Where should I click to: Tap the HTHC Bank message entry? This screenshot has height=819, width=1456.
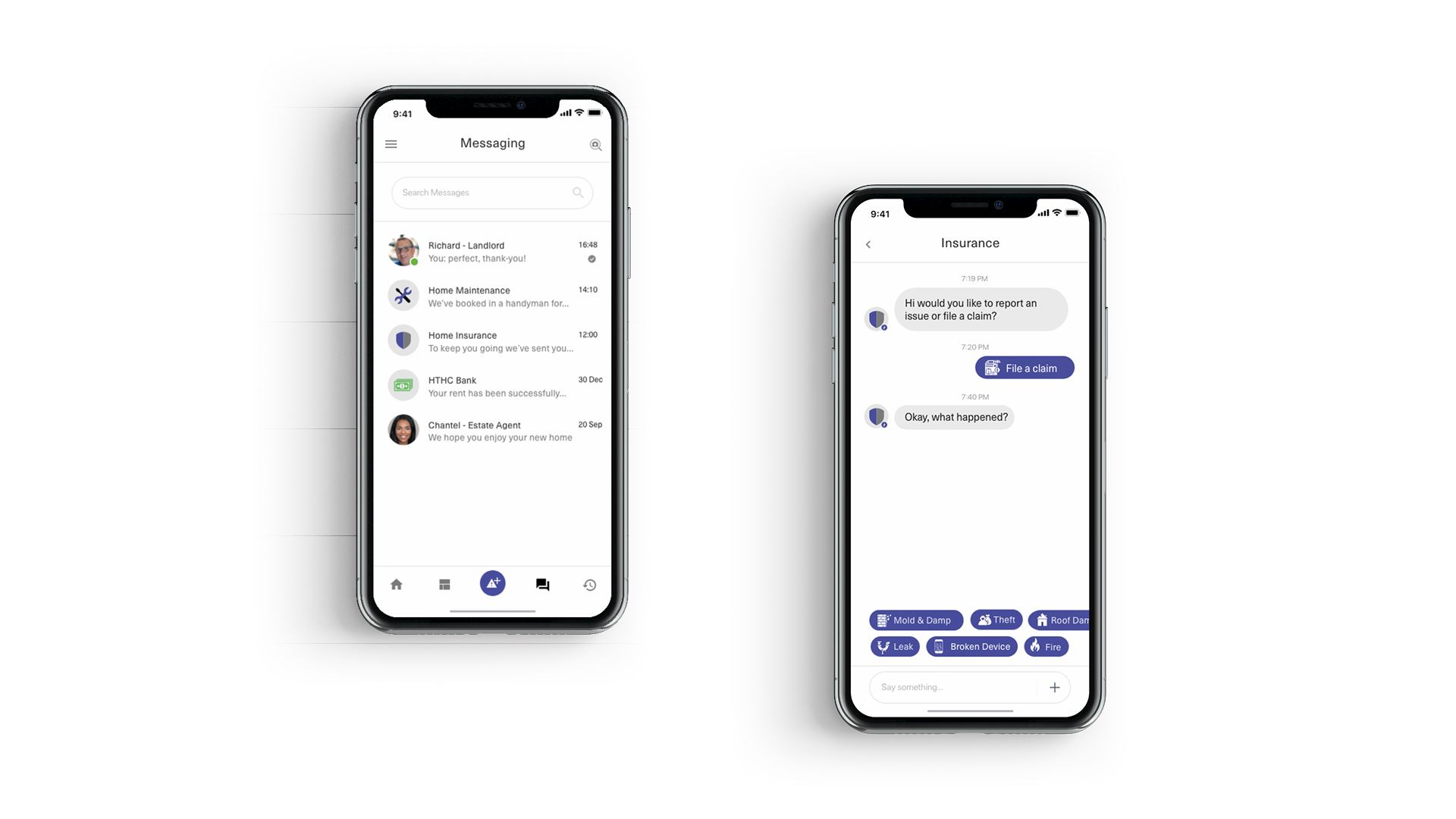tap(493, 385)
